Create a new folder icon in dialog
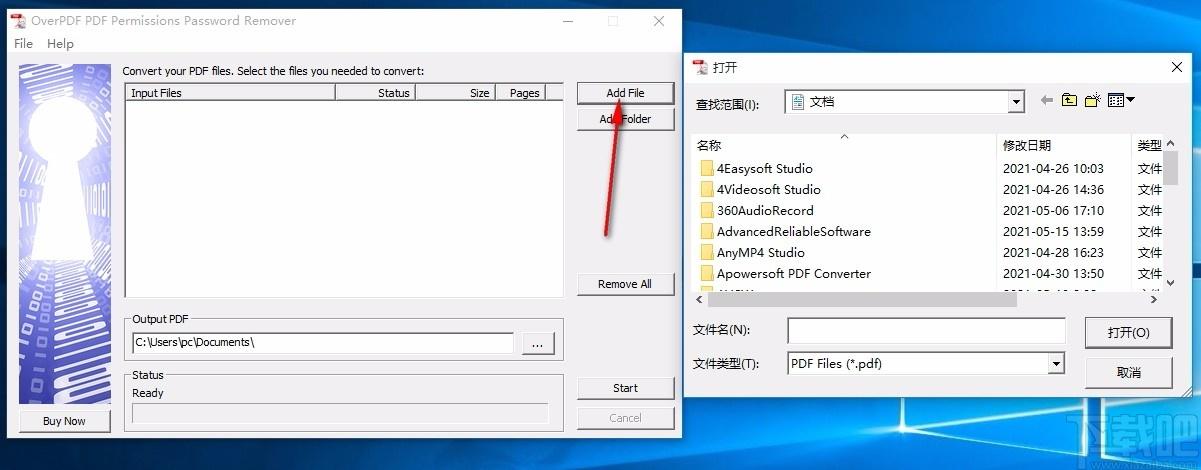 click(1093, 100)
